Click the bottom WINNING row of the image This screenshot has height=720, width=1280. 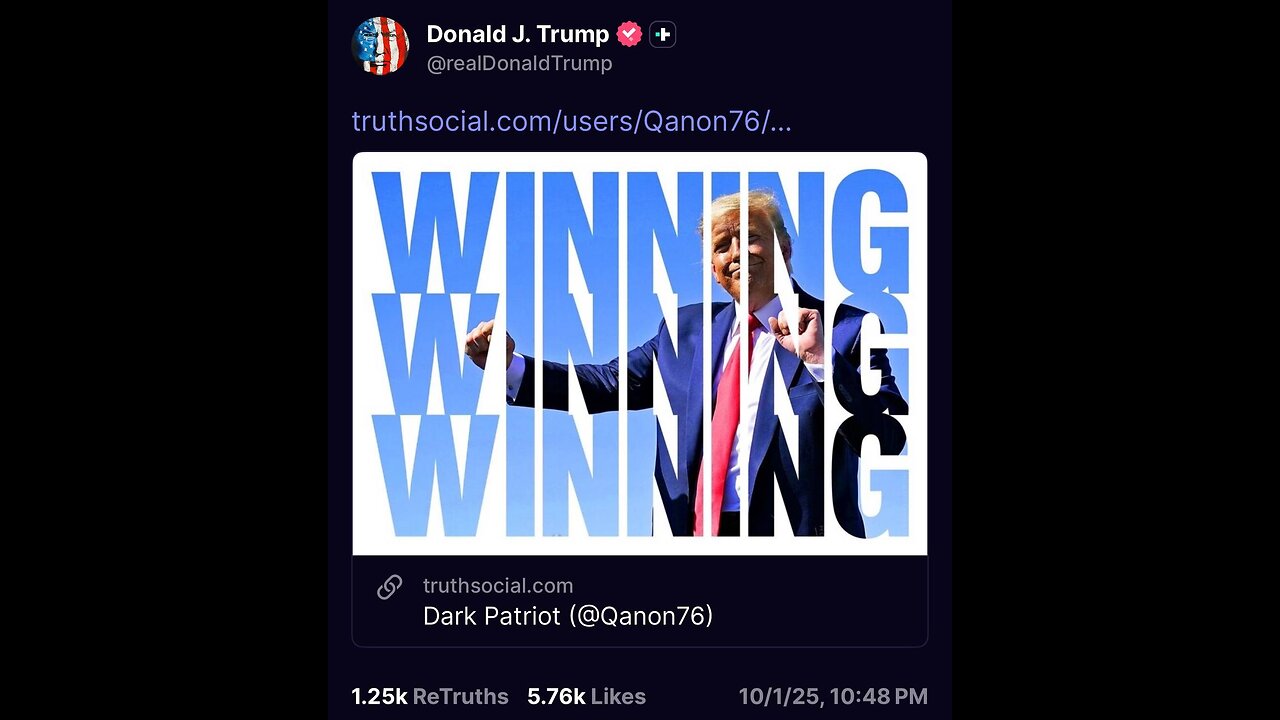(640, 475)
